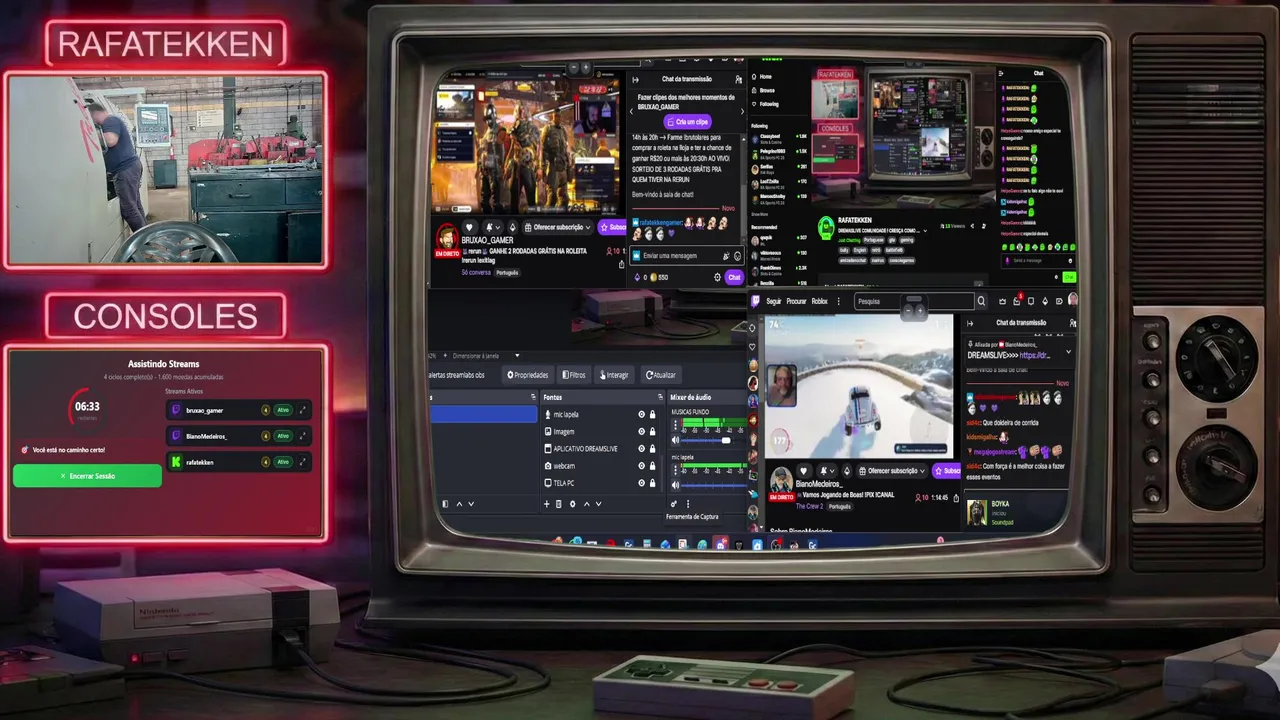Open notification bell dropdown for BRUXAO_GAMER

click(x=493, y=227)
